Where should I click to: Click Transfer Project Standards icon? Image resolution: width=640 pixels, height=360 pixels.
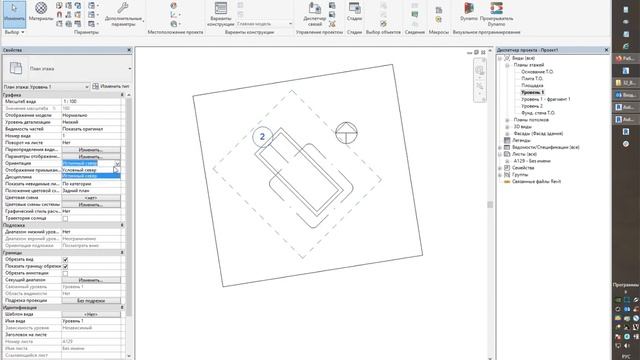point(78,6)
